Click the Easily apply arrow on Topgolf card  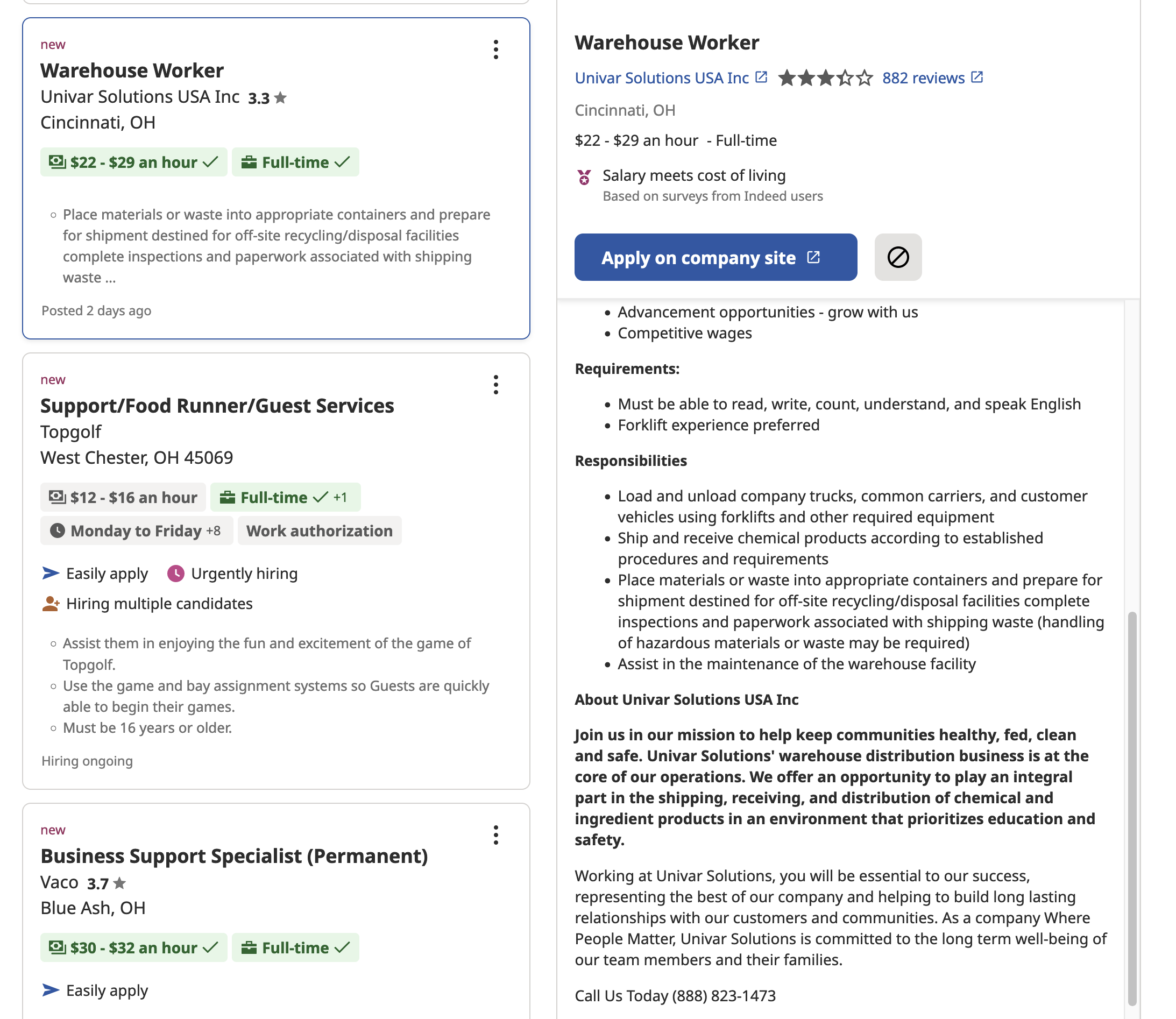[51, 573]
